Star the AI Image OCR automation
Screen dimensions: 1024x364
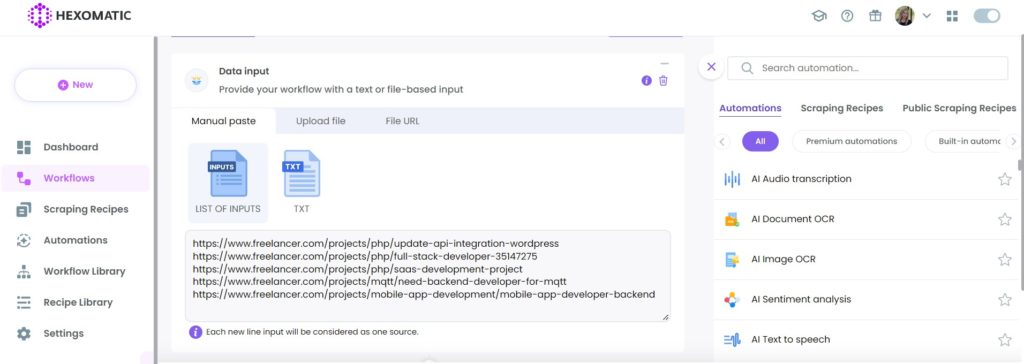(1004, 259)
